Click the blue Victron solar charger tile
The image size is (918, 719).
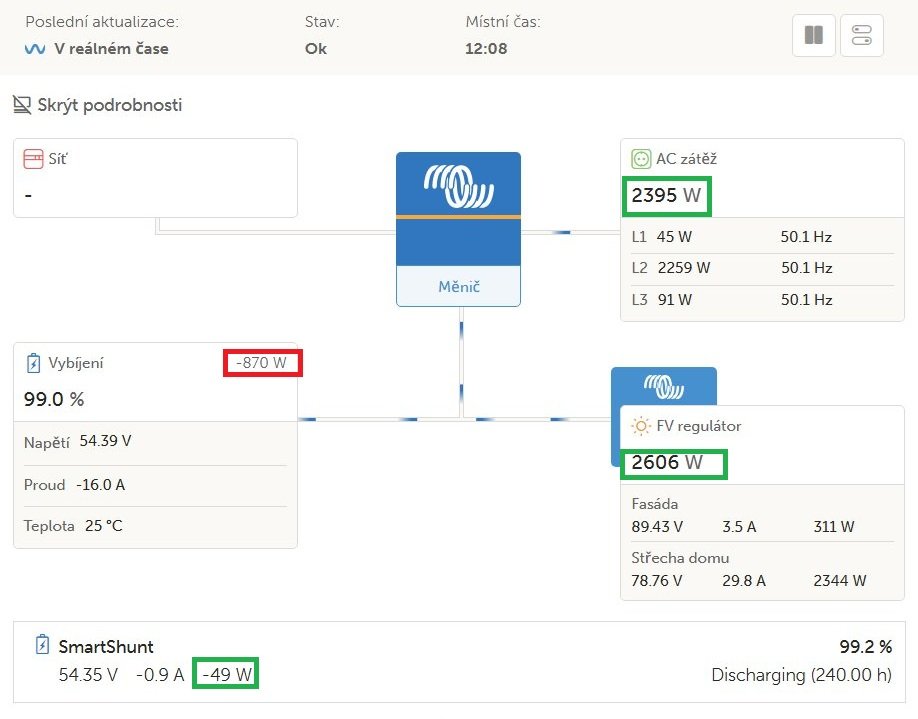coord(664,386)
